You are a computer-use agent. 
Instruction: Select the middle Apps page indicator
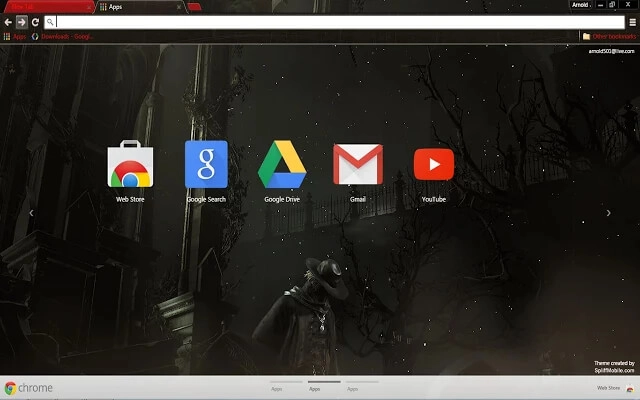point(324,385)
